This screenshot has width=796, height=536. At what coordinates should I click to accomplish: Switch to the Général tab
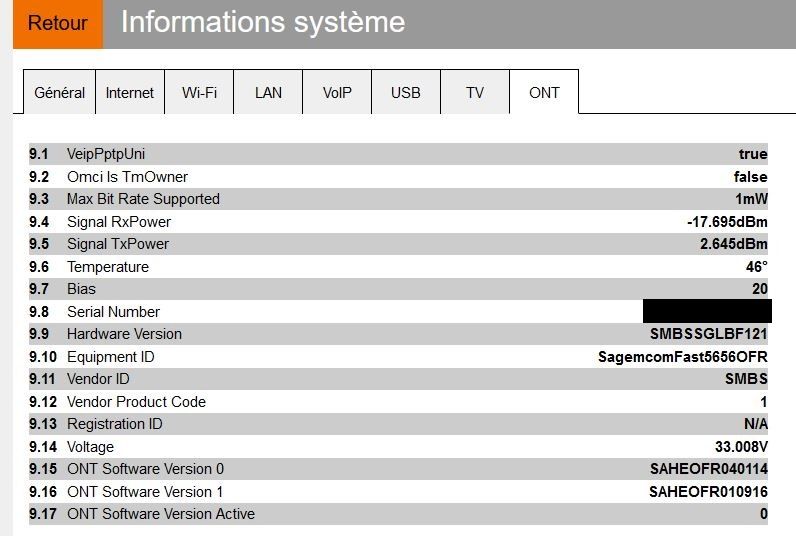click(60, 93)
